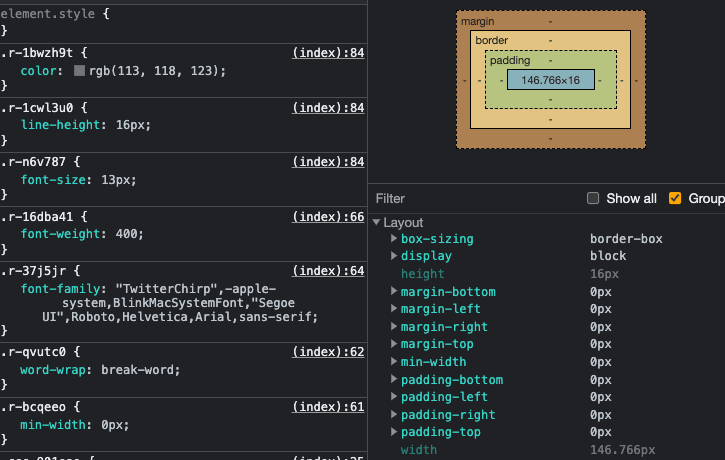This screenshot has height=460, width=725.
Task: Click the 146.766×16 content box in box model
Action: [551, 80]
